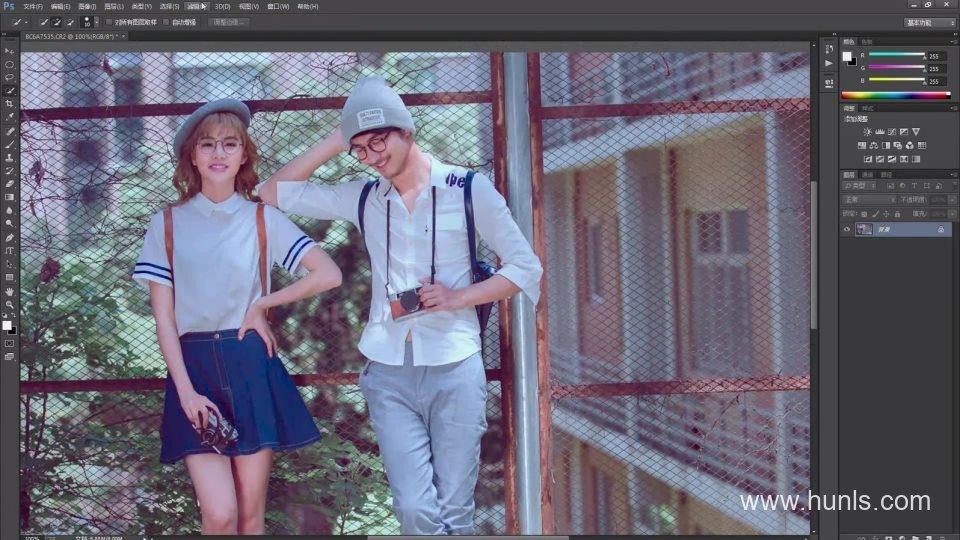Select the Zoom tool
Screen dimensions: 960x540
point(9,304)
